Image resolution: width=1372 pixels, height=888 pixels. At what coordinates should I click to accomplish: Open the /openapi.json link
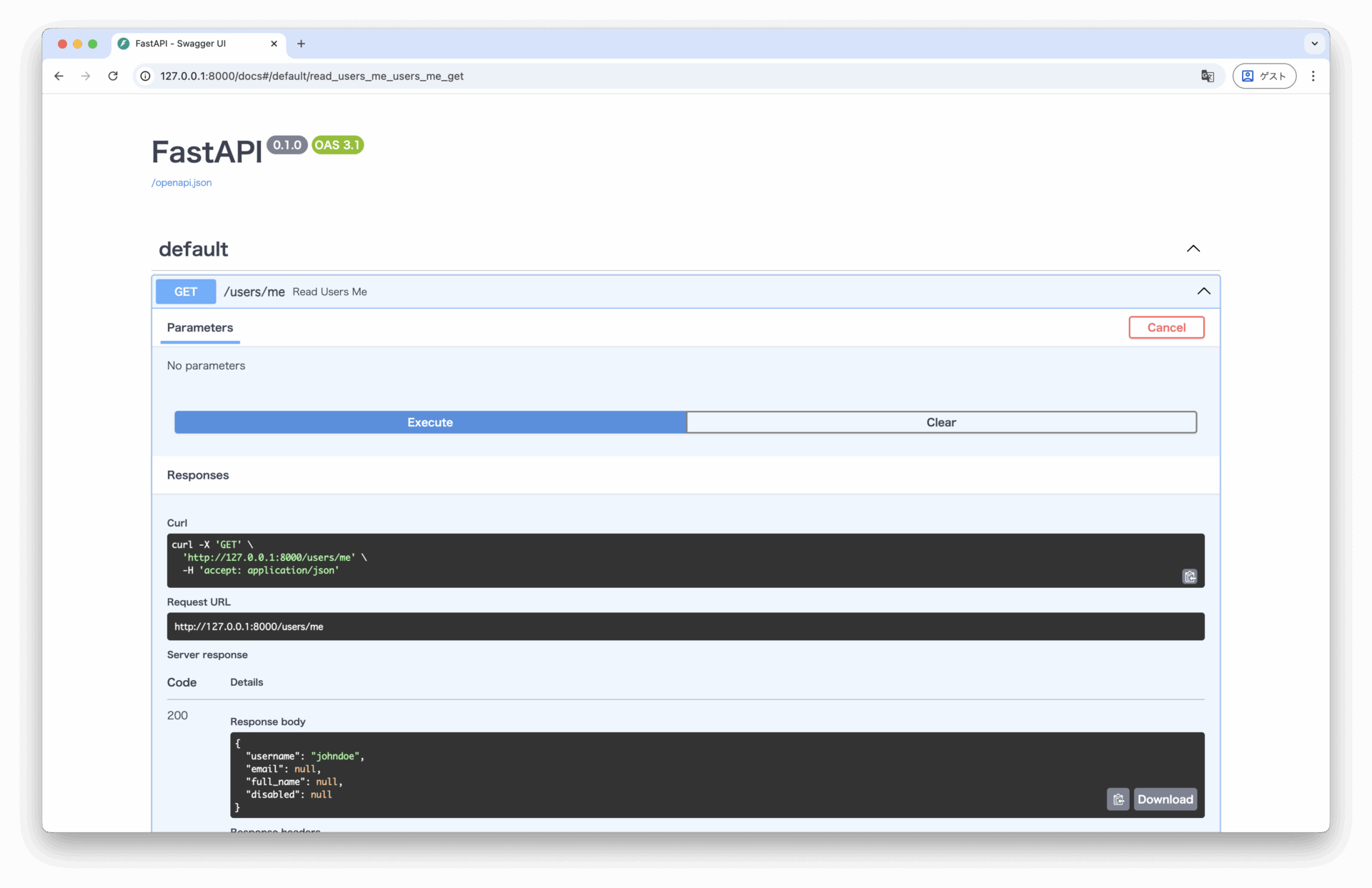point(182,183)
